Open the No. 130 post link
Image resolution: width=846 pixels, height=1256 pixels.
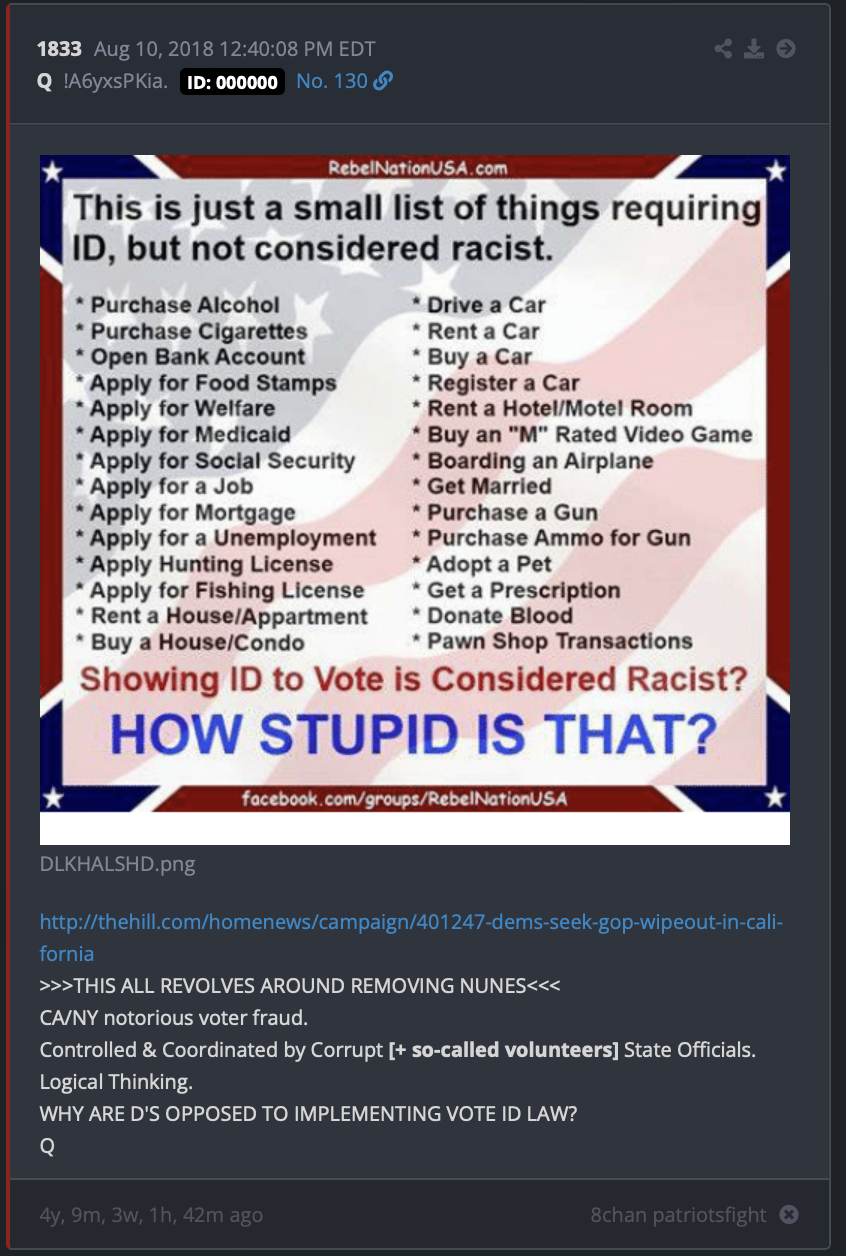332,82
